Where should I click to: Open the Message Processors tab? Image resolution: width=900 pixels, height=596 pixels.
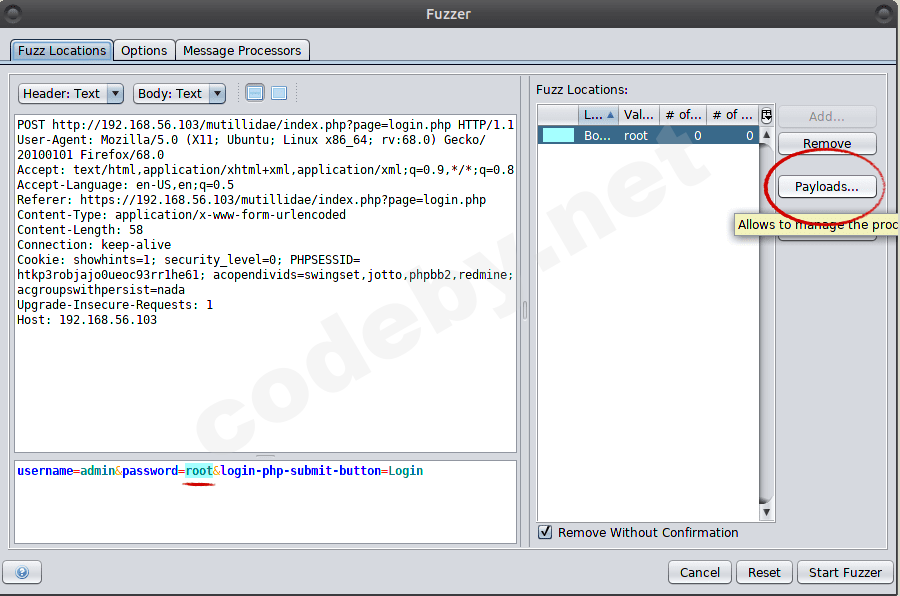click(x=242, y=51)
